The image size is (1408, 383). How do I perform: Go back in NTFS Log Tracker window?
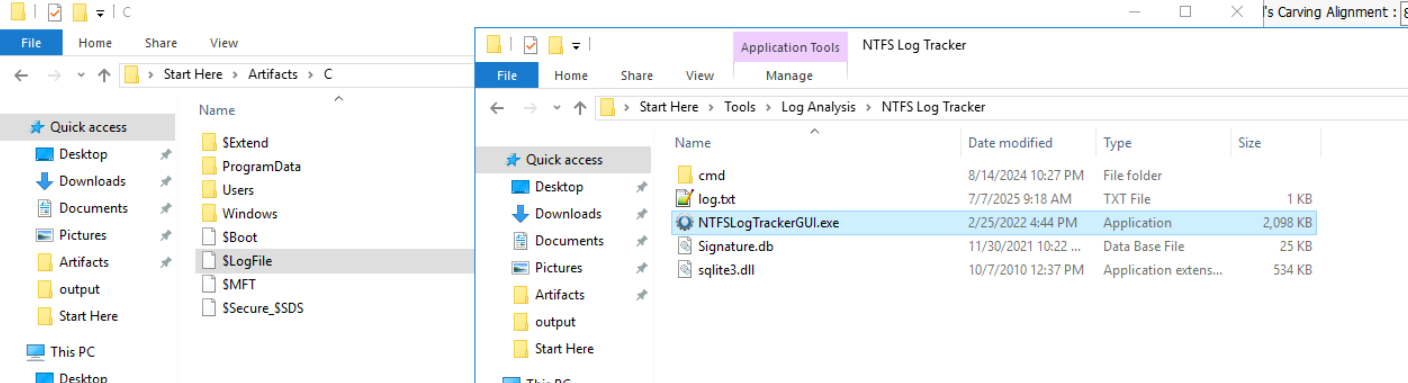pyautogui.click(x=497, y=107)
